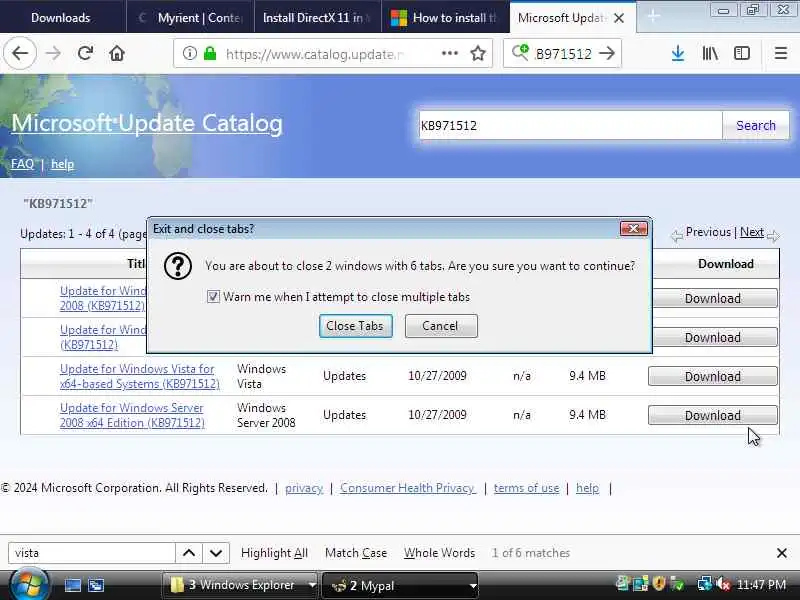The width and height of the screenshot is (800, 600).
Task: Bookmark this page with the star icon
Action: pyautogui.click(x=478, y=53)
